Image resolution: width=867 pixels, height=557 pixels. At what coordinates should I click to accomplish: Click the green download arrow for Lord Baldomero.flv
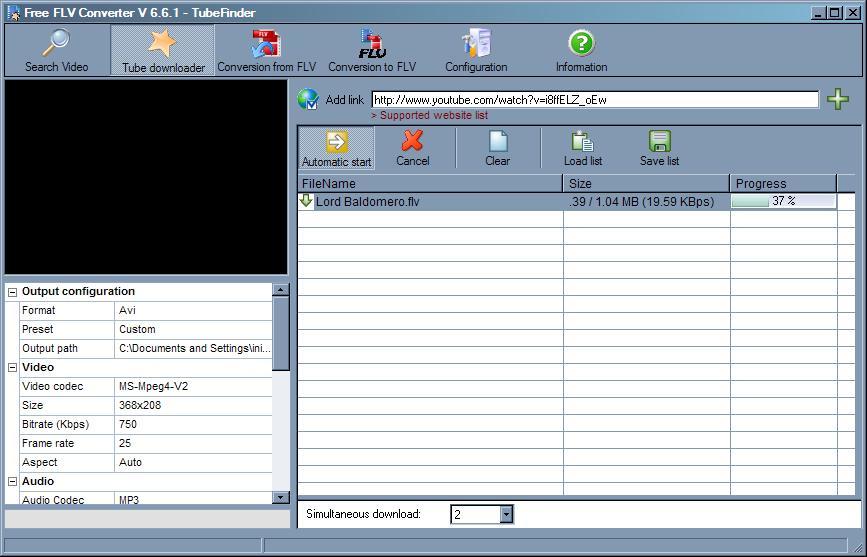point(306,201)
